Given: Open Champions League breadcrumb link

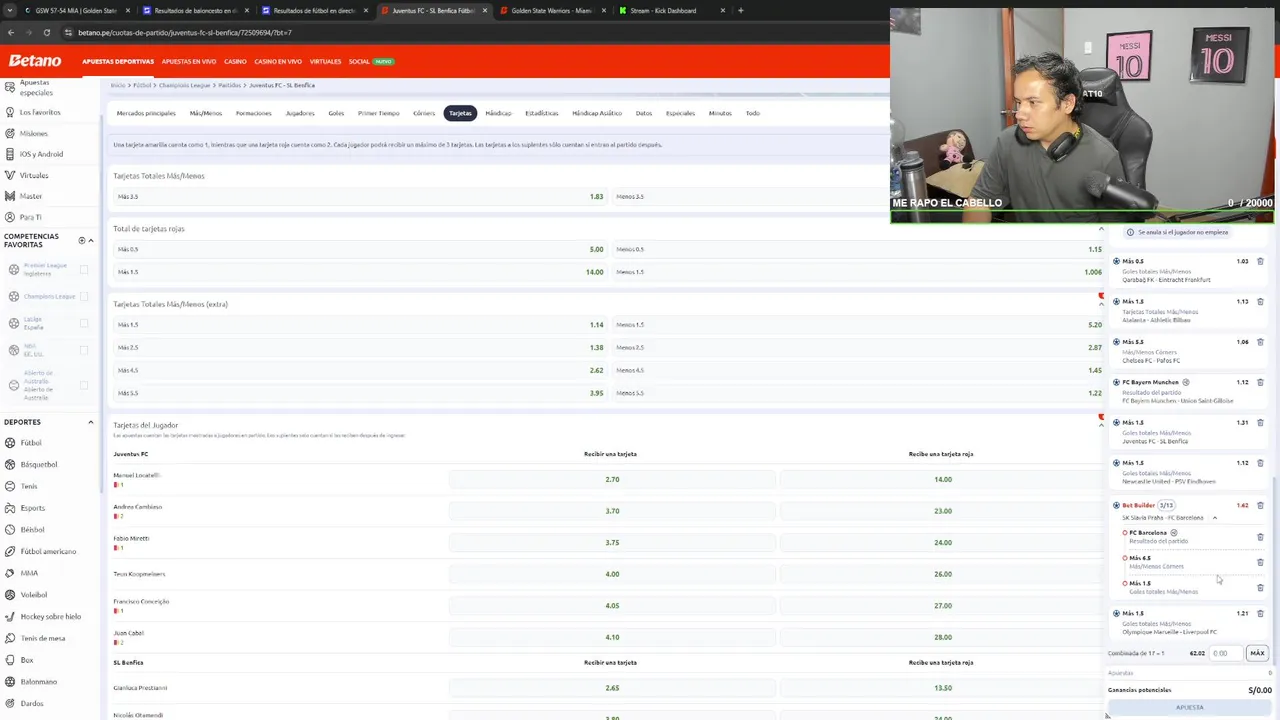Looking at the screenshot, I should [x=185, y=85].
